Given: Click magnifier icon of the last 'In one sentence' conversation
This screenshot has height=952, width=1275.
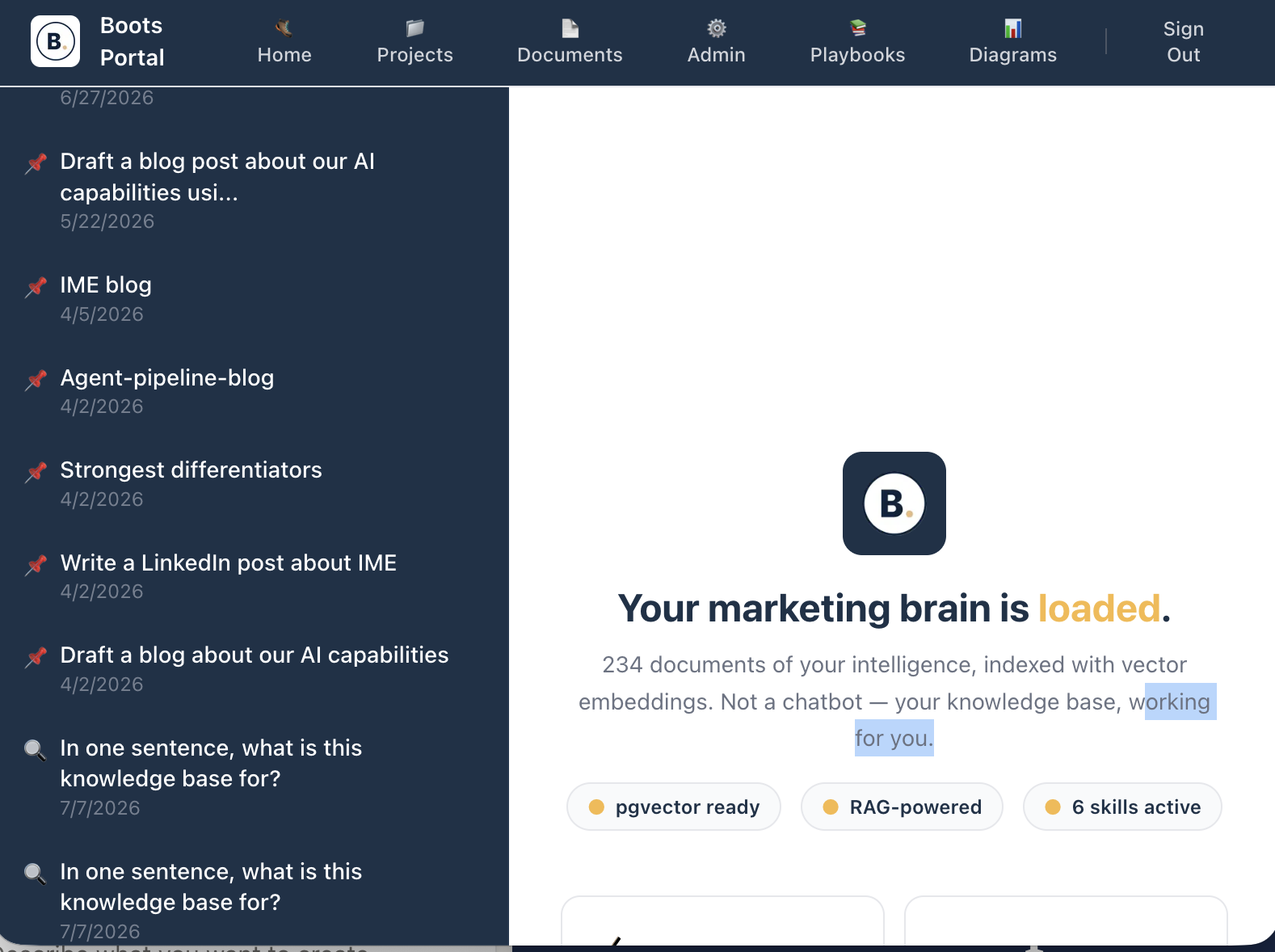Looking at the screenshot, I should click(x=36, y=873).
